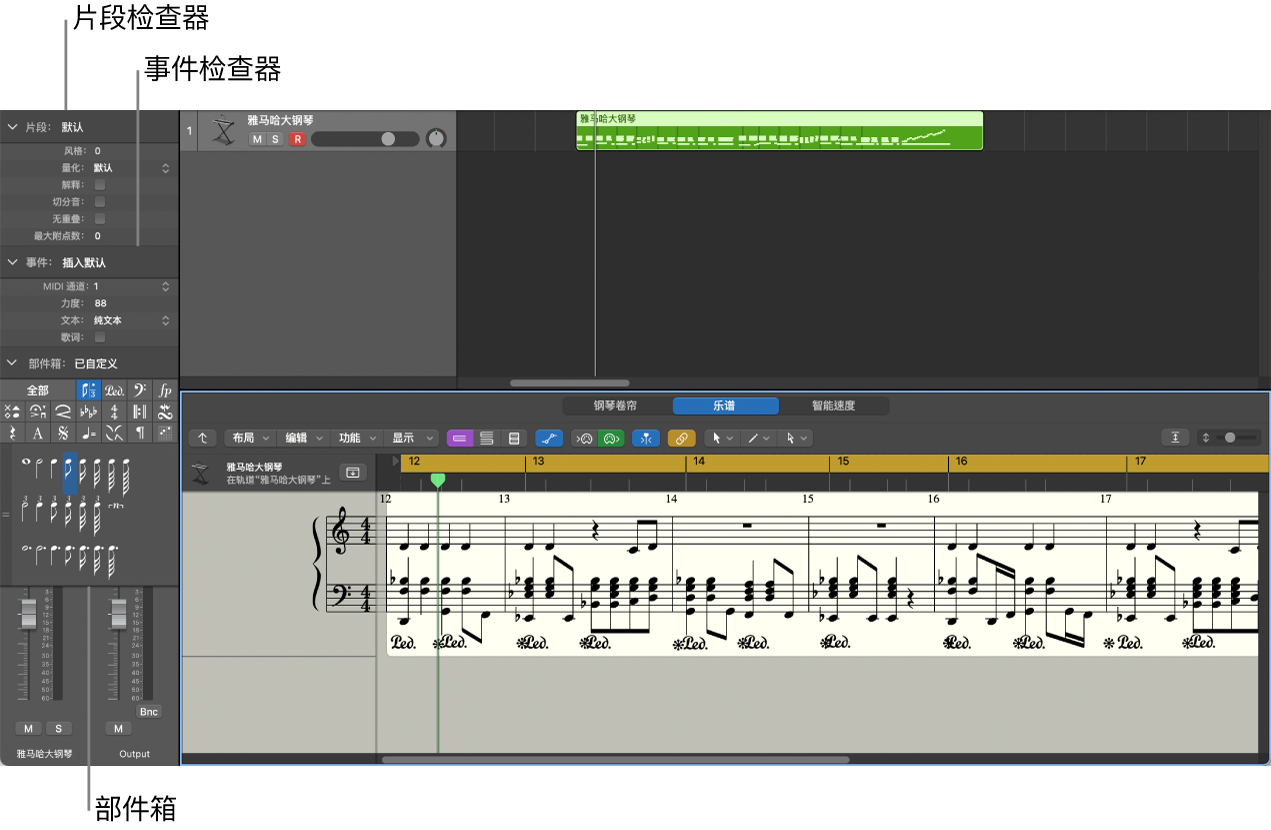Image resolution: width=1271 pixels, height=830 pixels.
Task: Click the Catch playhead button
Action: tap(645, 438)
